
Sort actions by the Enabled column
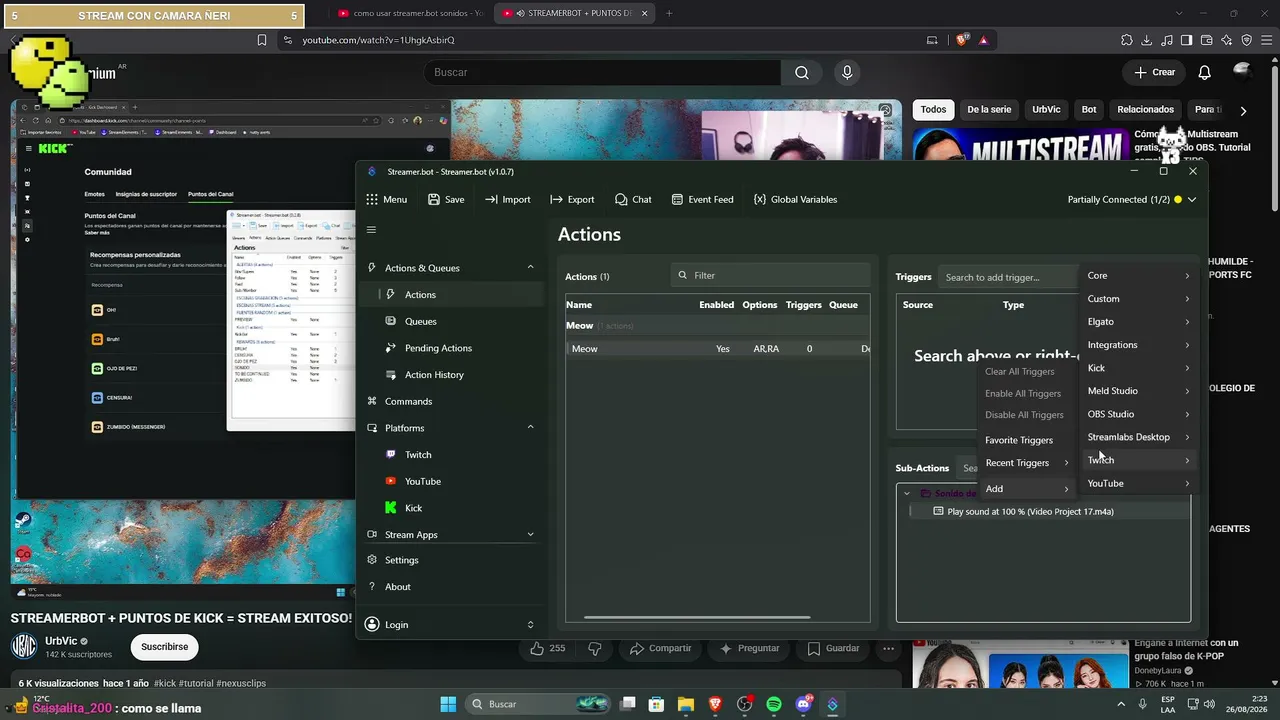716,305
